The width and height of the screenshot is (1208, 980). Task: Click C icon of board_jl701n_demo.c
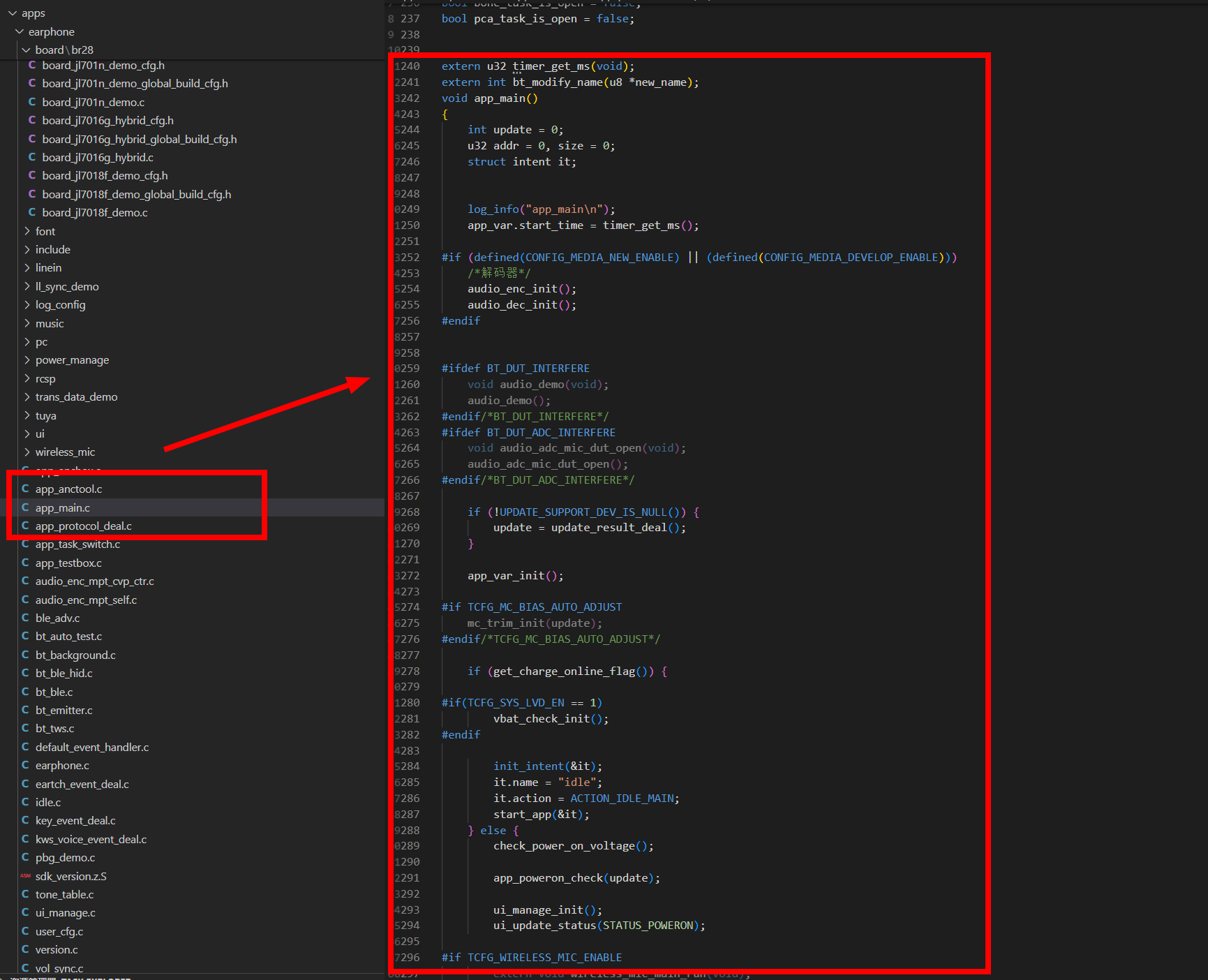[32, 102]
